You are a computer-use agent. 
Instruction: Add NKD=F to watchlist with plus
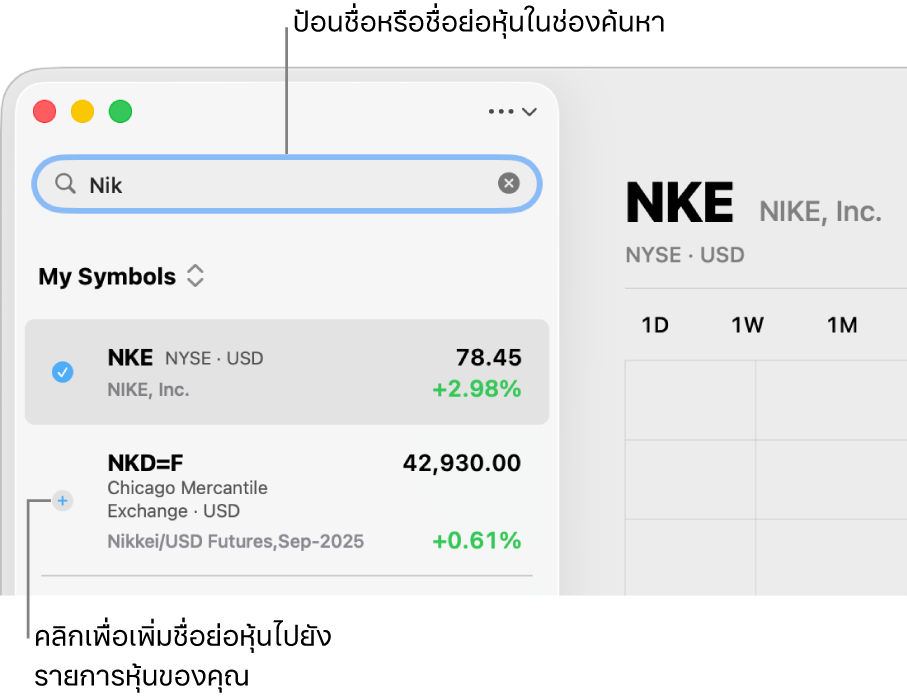[62, 500]
